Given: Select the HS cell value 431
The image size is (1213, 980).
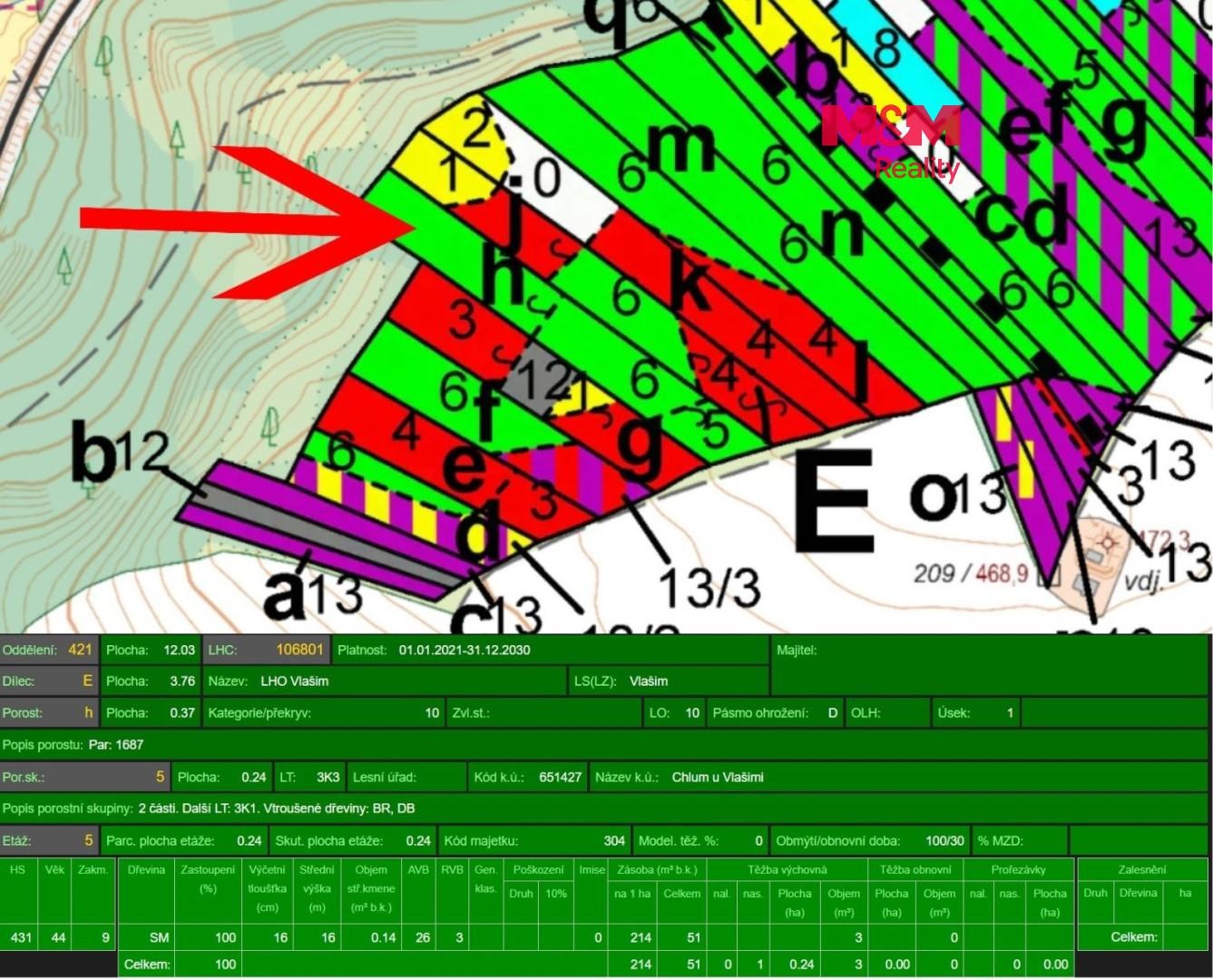Looking at the screenshot, I should [x=20, y=937].
